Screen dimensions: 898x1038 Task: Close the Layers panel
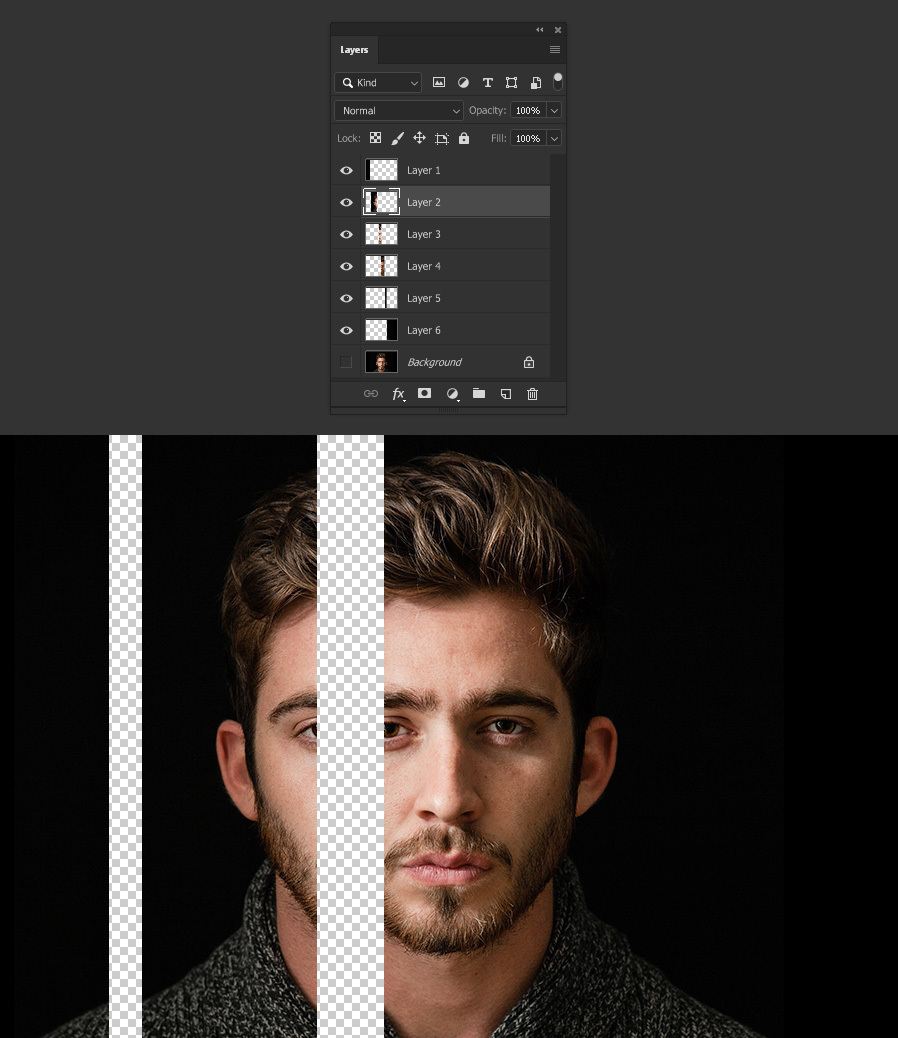tap(558, 30)
